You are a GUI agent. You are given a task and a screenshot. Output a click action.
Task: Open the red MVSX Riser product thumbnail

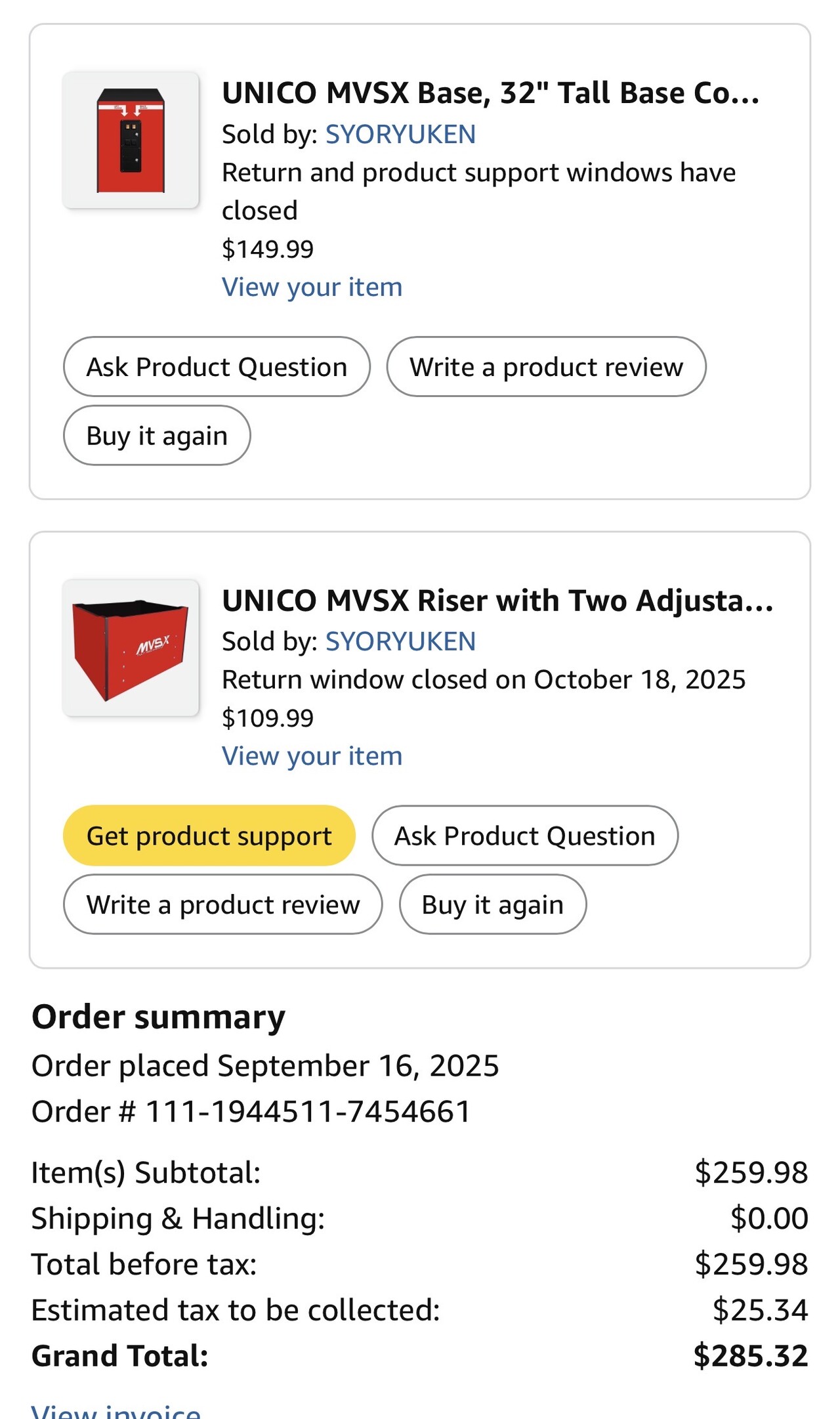pos(131,648)
